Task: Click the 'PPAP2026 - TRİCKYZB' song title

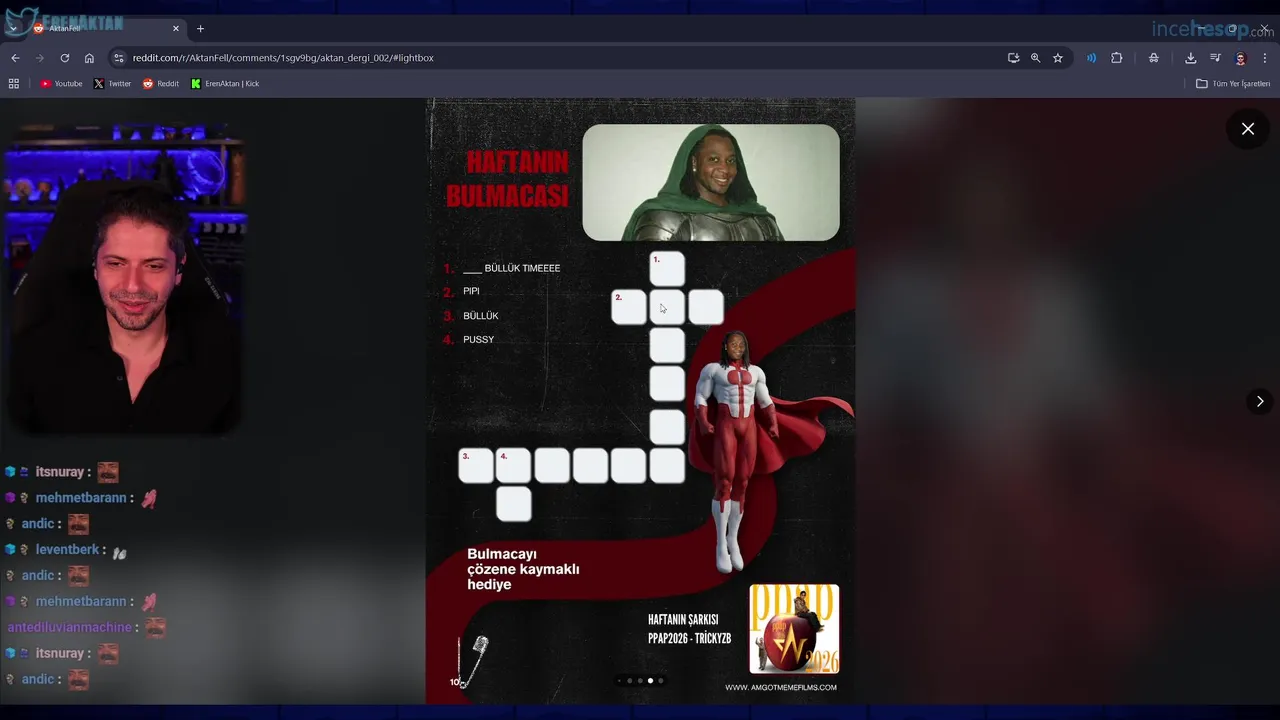Action: coord(689,639)
